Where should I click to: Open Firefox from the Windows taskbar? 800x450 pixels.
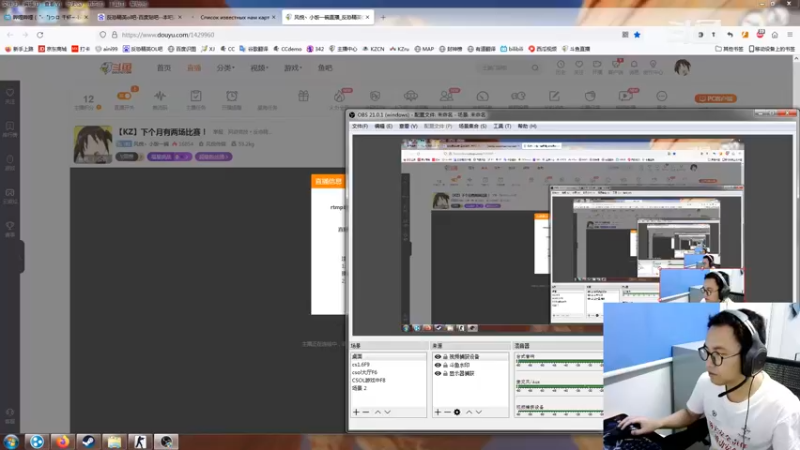[63, 441]
